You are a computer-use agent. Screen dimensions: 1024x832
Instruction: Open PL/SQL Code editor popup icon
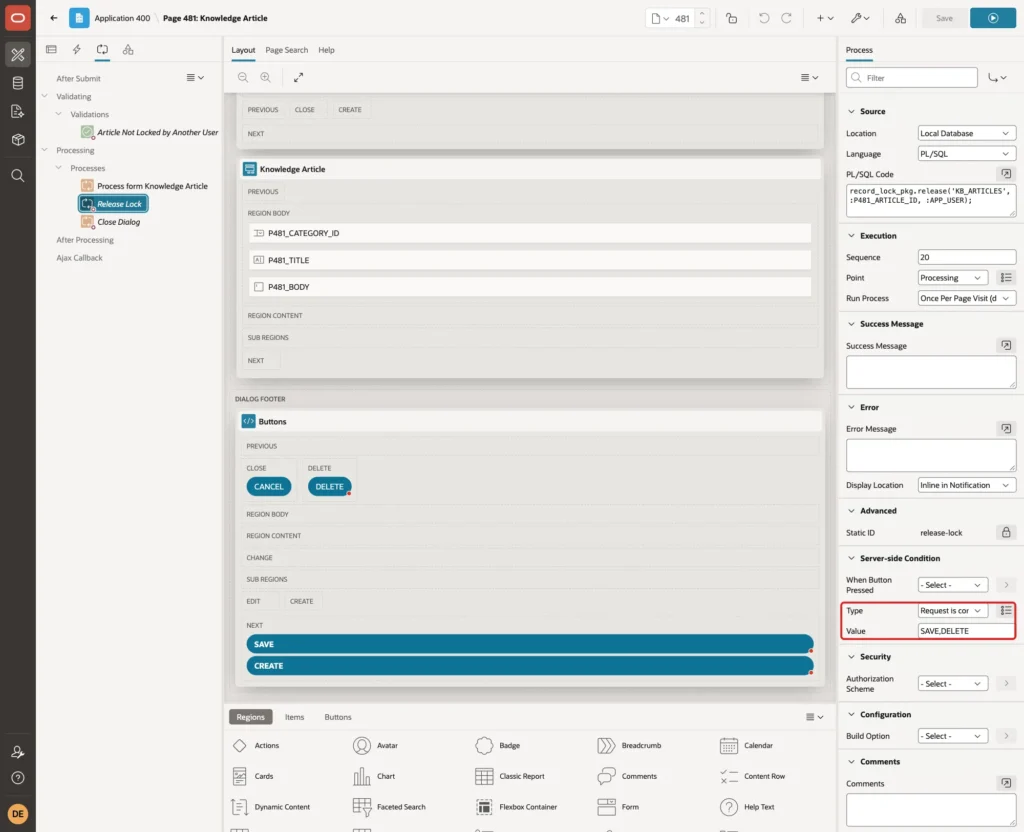1006,174
